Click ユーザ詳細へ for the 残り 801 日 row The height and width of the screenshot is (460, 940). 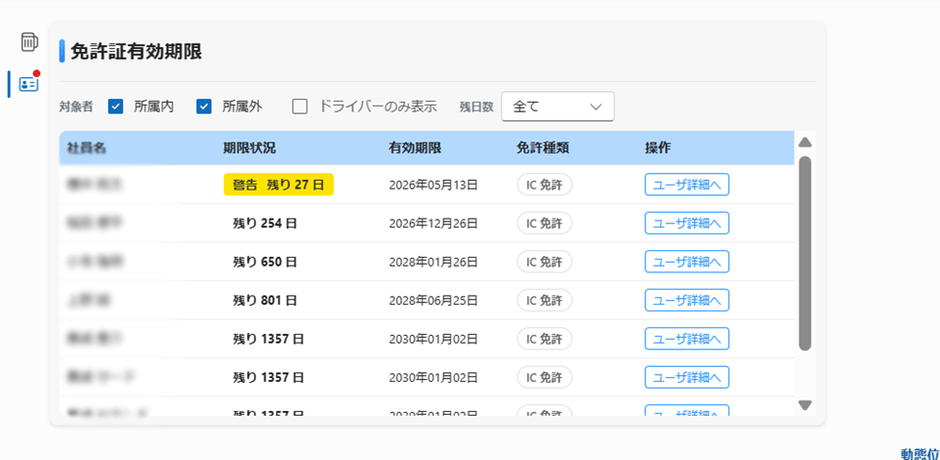coord(687,300)
